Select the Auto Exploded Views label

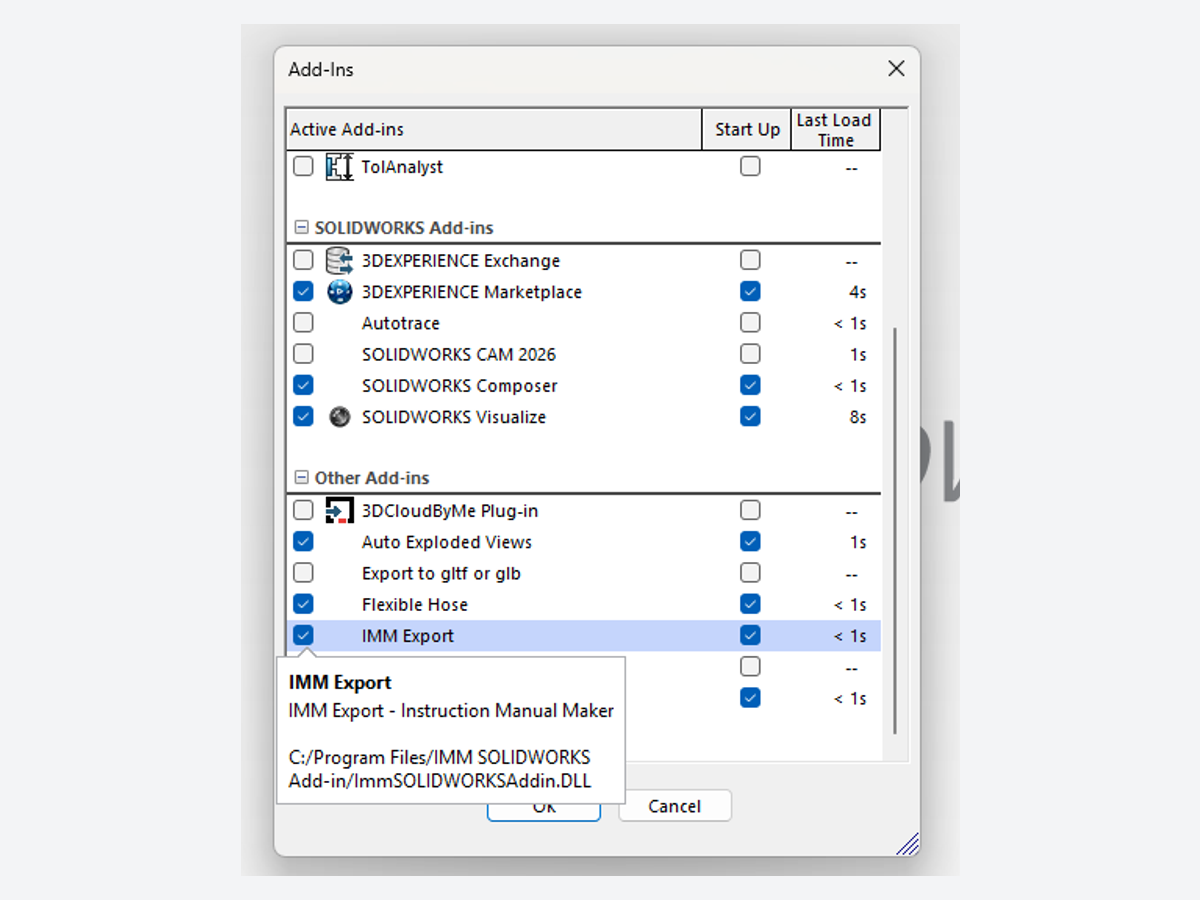tap(447, 542)
